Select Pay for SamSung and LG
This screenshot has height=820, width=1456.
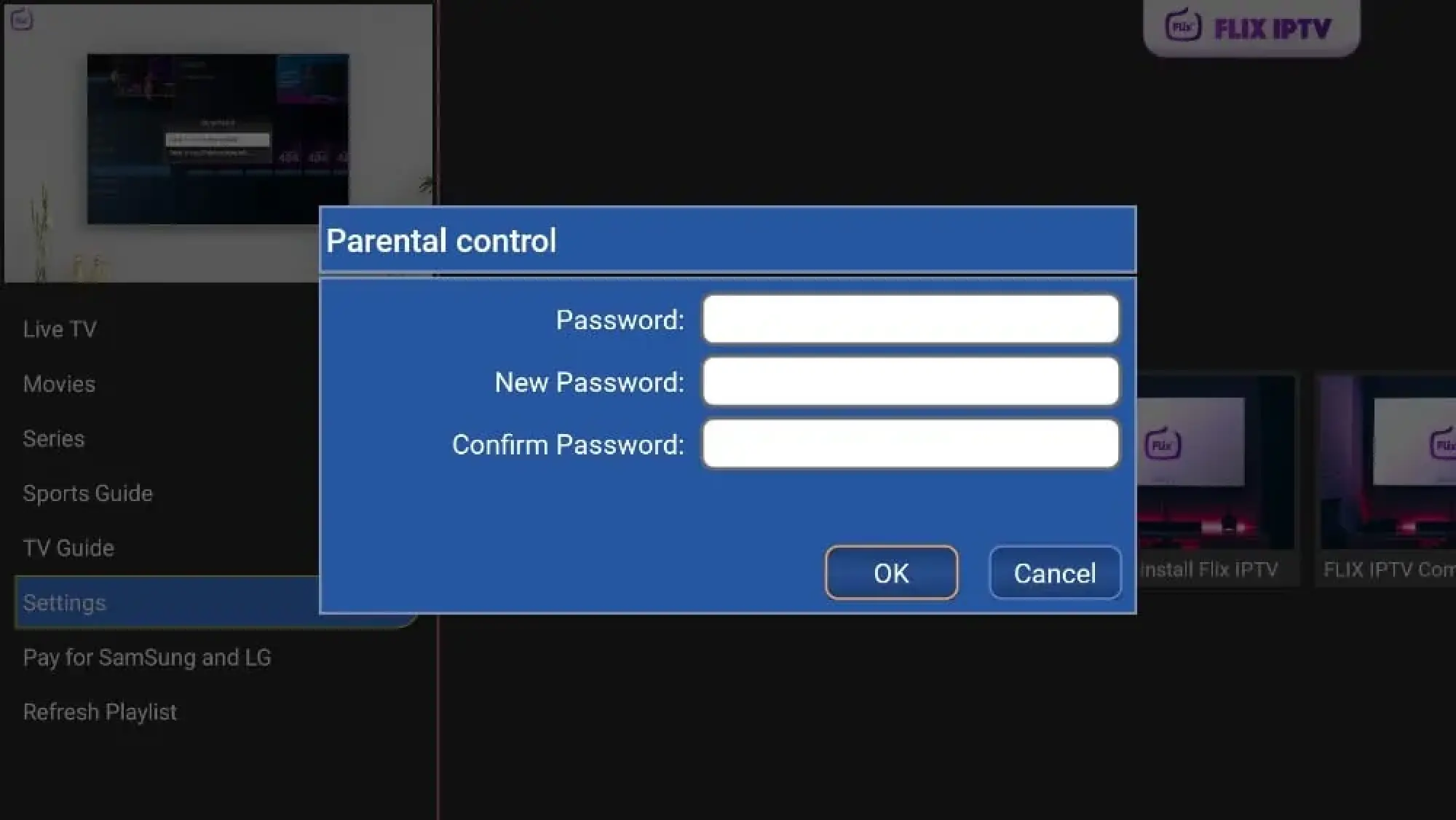pos(147,657)
